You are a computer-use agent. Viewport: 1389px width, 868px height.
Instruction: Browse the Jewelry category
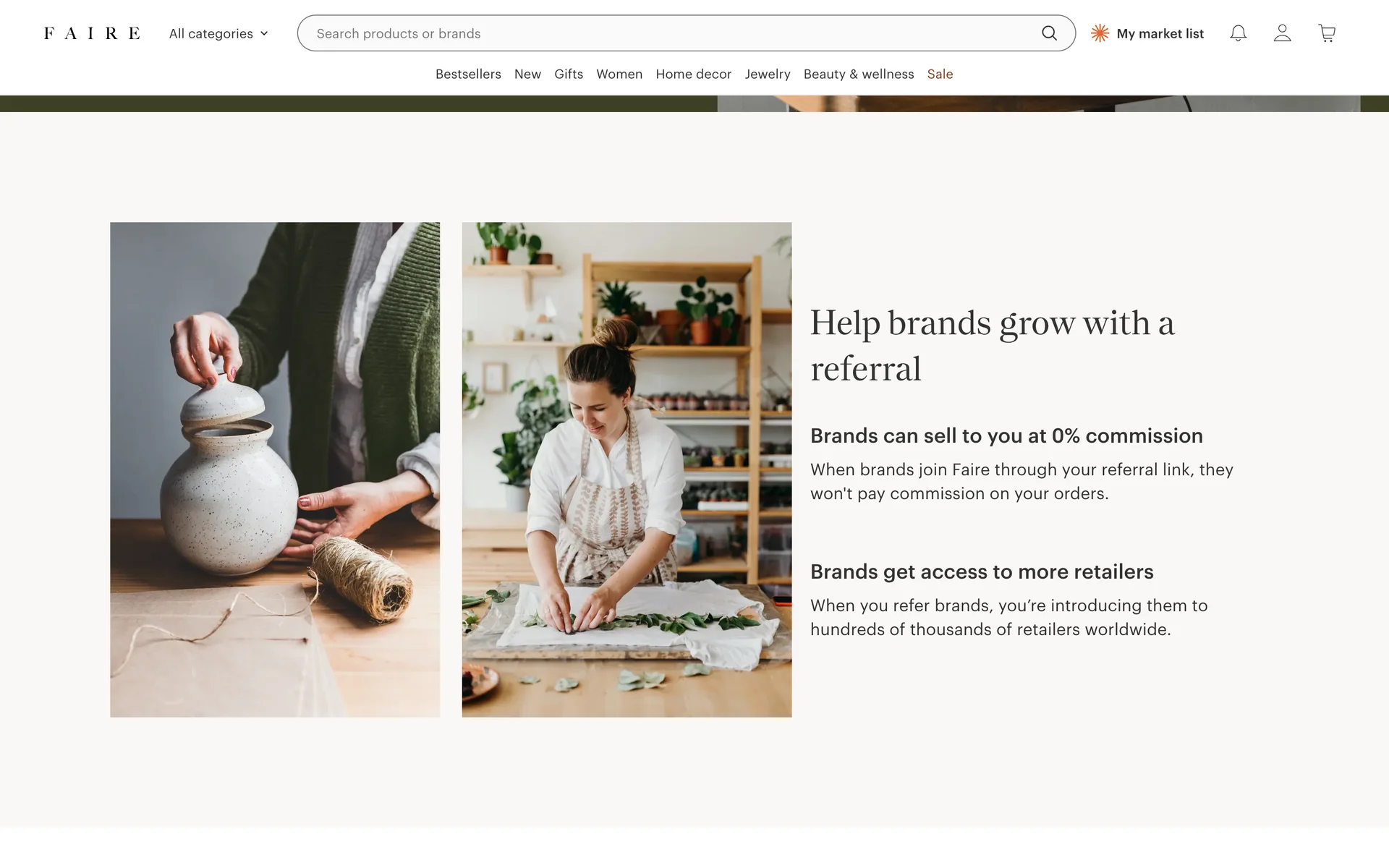pos(768,74)
